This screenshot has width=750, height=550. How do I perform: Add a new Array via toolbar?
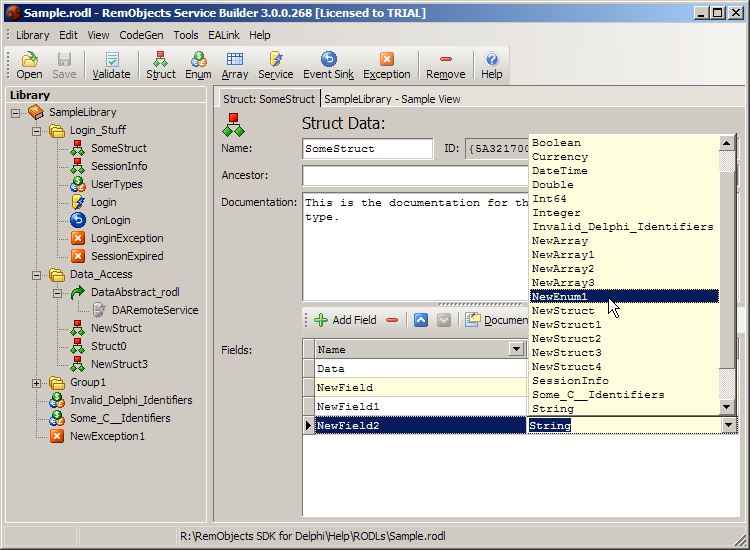coord(235,65)
